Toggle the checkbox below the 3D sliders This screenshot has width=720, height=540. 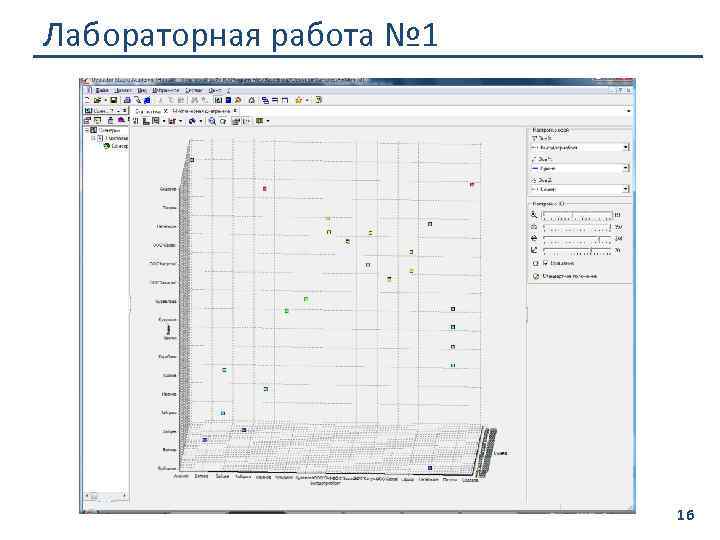click(546, 263)
